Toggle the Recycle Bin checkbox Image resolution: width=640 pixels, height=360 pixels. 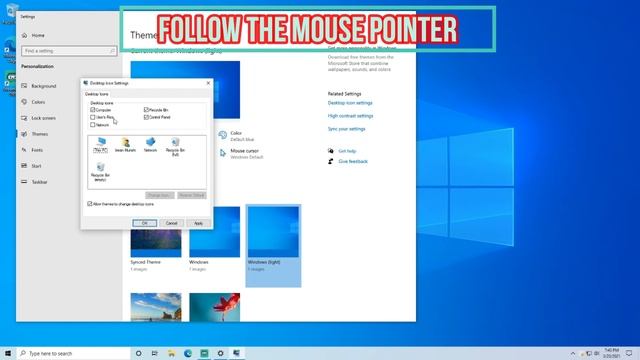tap(146, 110)
